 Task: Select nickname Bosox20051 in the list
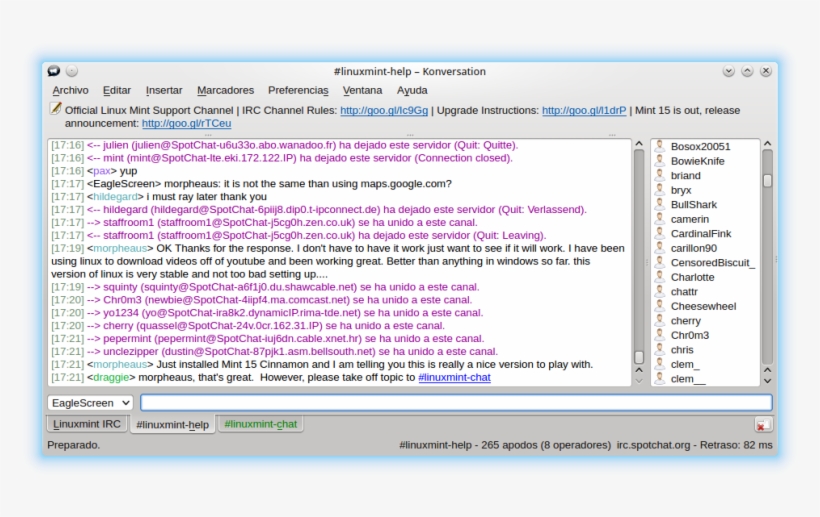(x=700, y=146)
